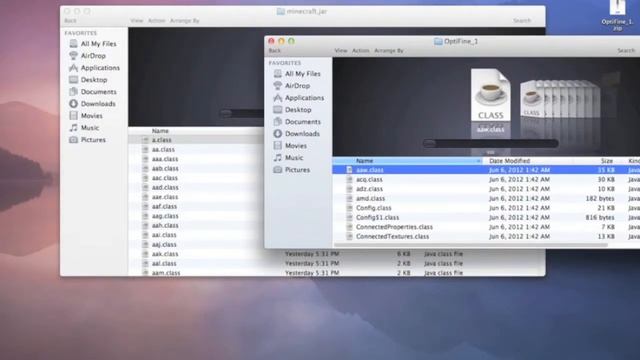The width and height of the screenshot is (640, 360).
Task: Click Back in OptiFine_1 window toolbar
Action: (275, 51)
